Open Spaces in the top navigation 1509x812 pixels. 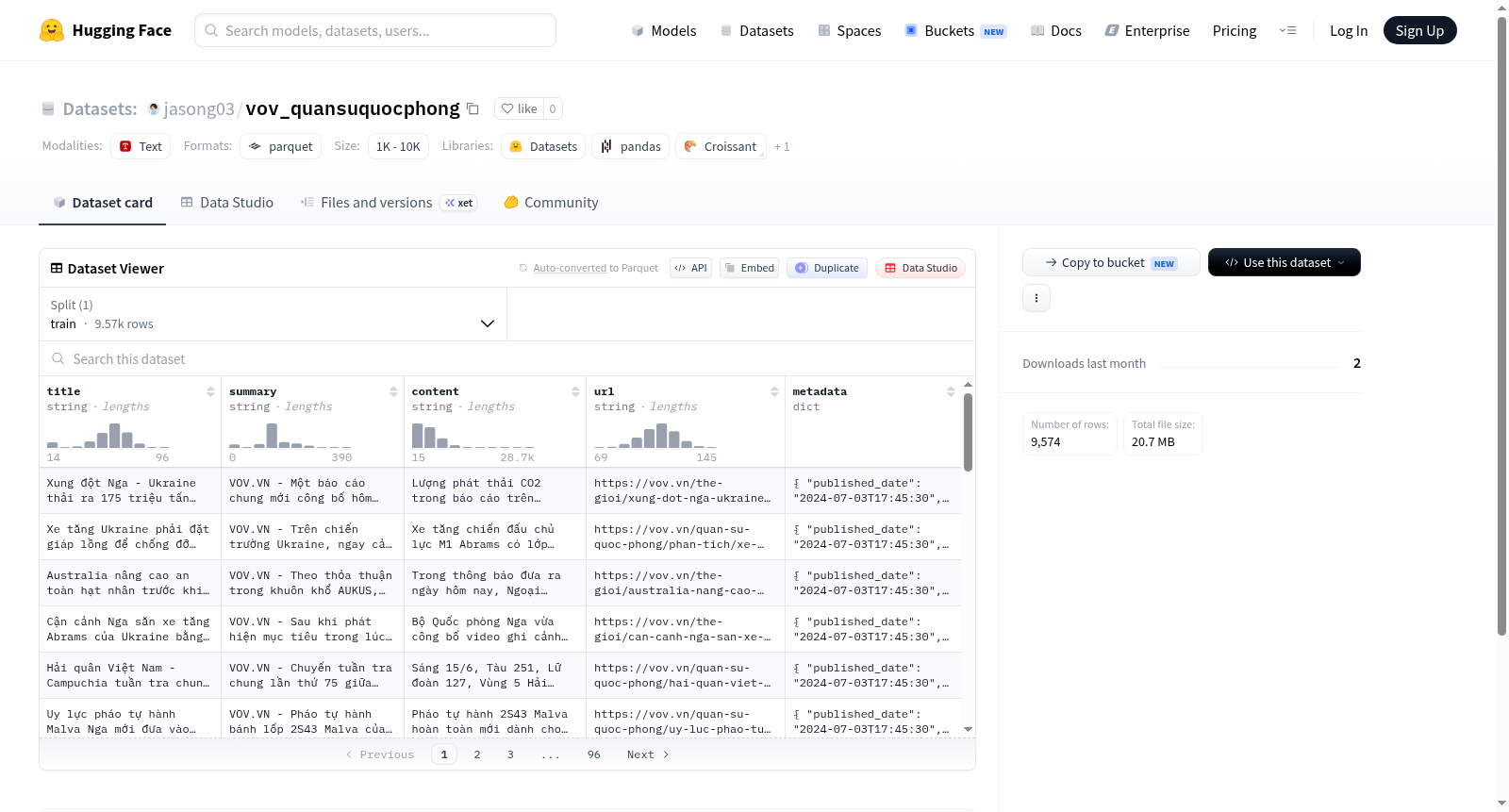pos(849,30)
